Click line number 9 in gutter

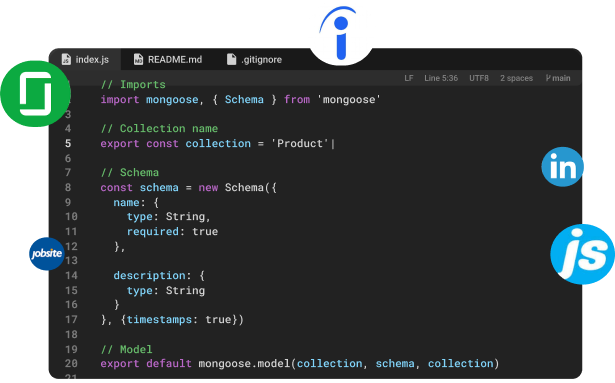coord(68,202)
